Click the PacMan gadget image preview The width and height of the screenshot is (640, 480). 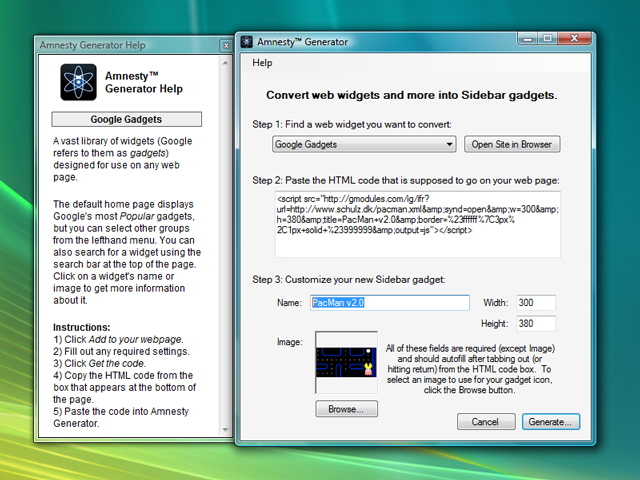347,362
